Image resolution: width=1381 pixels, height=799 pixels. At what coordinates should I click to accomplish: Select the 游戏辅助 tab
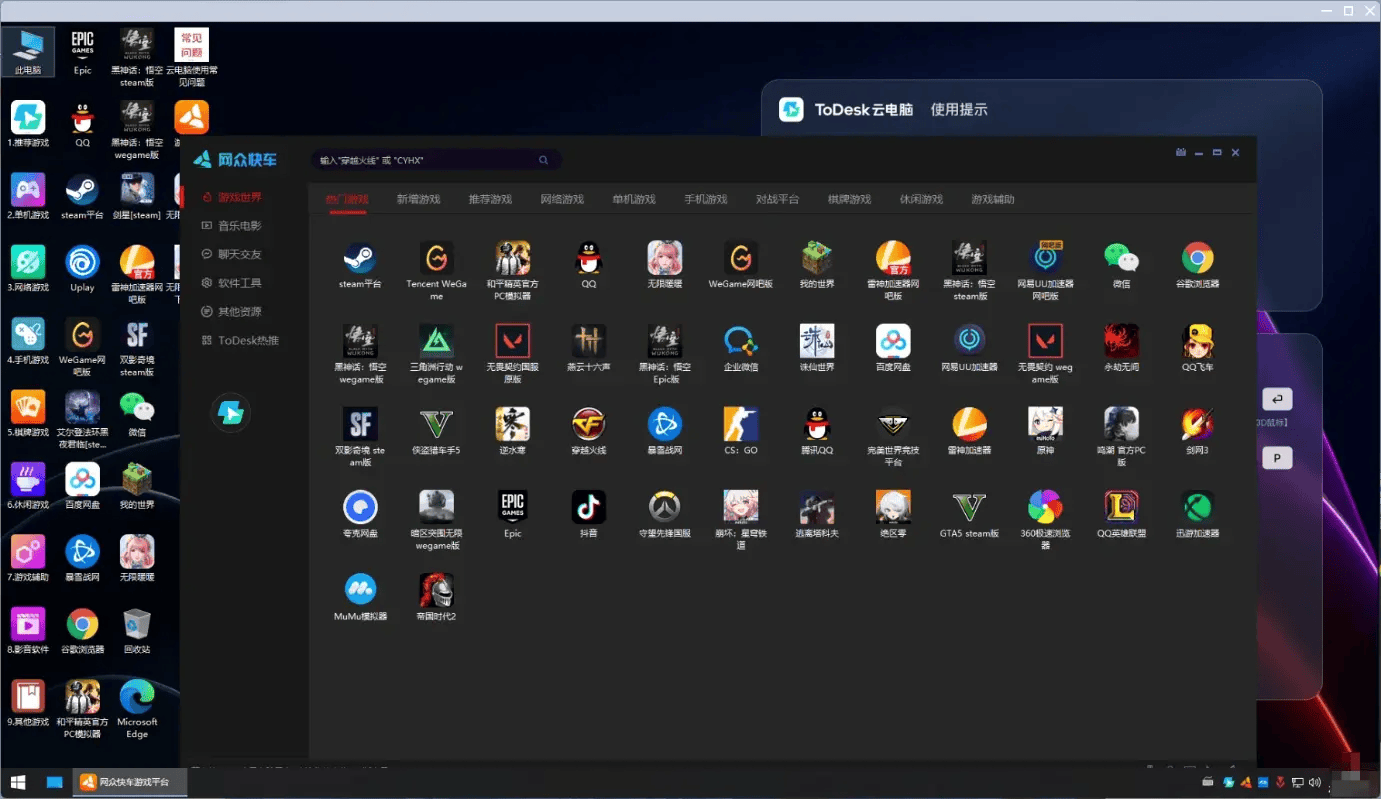pyautogui.click(x=993, y=199)
